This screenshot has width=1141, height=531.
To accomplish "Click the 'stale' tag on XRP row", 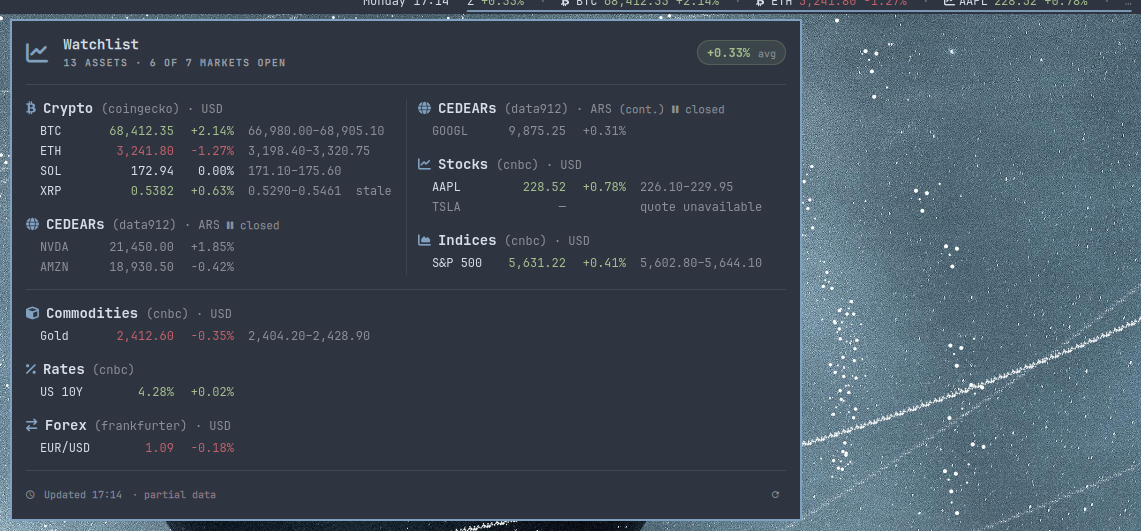I will pos(373,191).
